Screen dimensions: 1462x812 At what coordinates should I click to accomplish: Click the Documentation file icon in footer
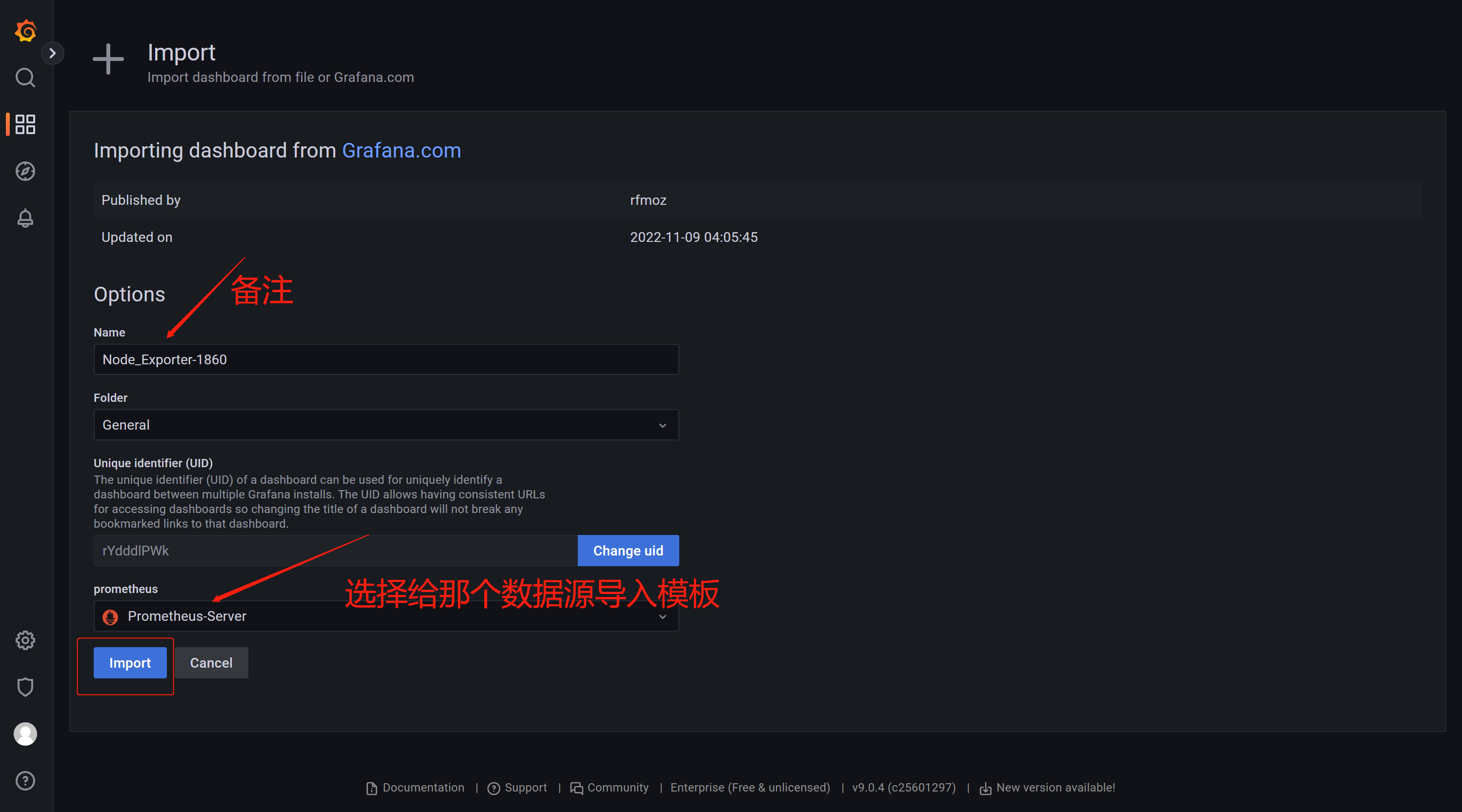[372, 788]
